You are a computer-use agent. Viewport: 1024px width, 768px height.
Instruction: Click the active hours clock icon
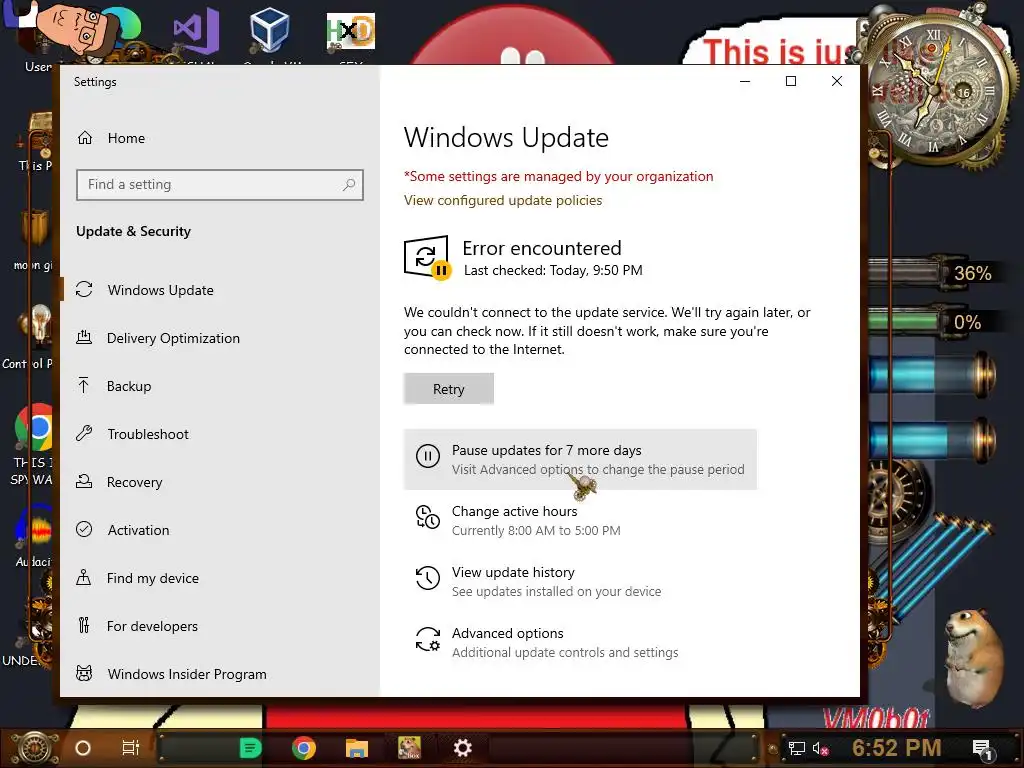click(428, 517)
